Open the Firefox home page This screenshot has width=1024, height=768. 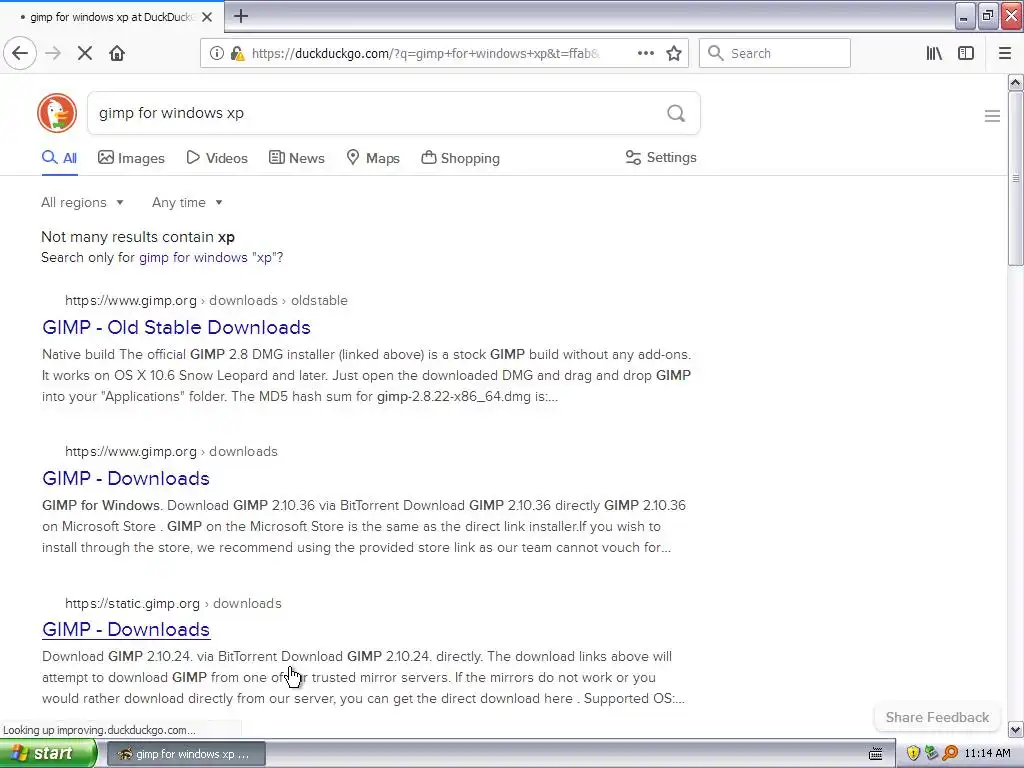tap(117, 54)
